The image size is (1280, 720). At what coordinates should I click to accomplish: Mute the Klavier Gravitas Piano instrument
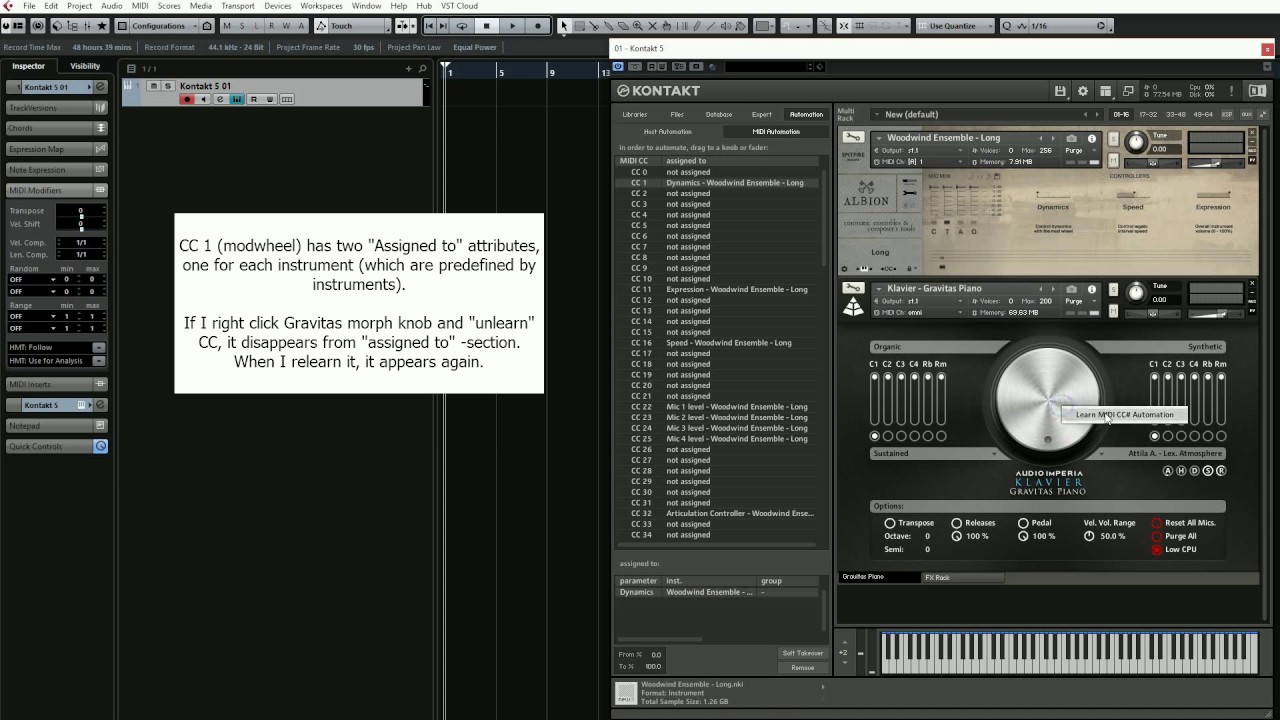(x=1114, y=311)
